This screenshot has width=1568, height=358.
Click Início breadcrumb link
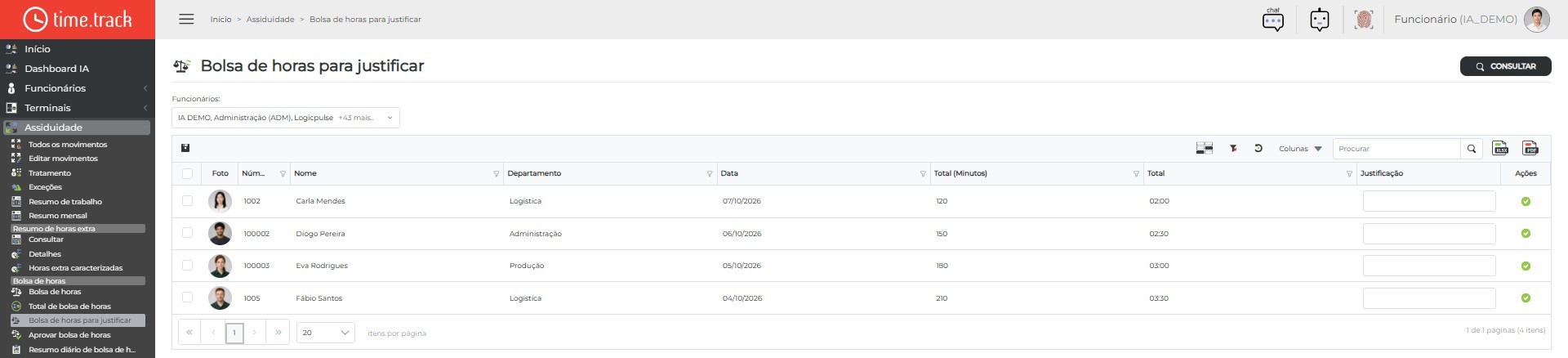point(220,20)
